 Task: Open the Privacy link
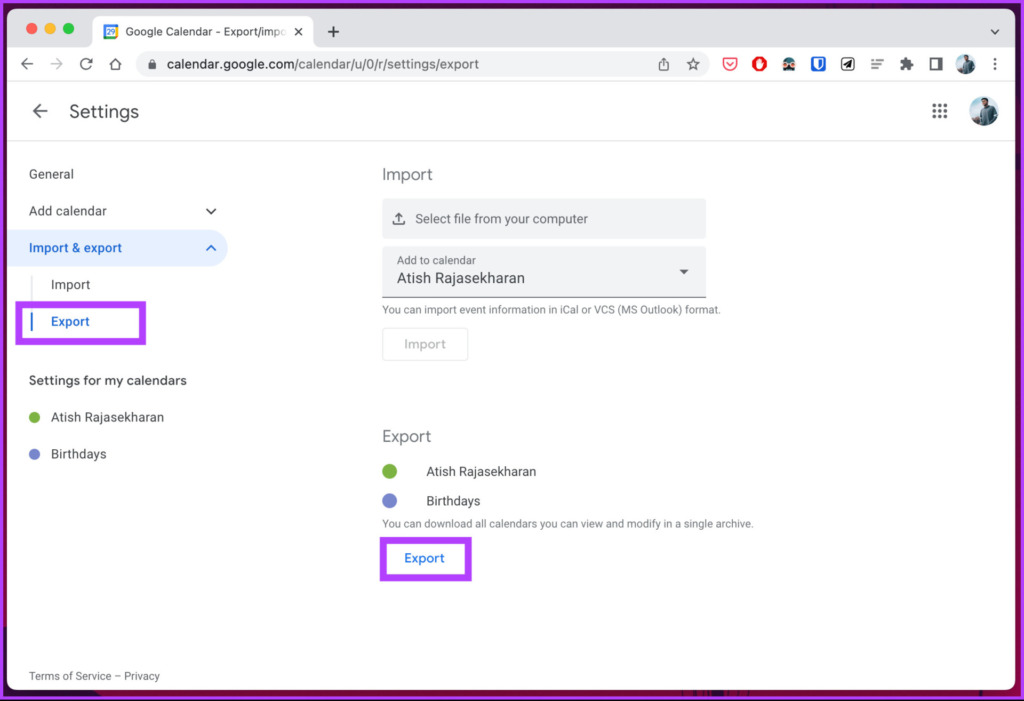click(142, 676)
